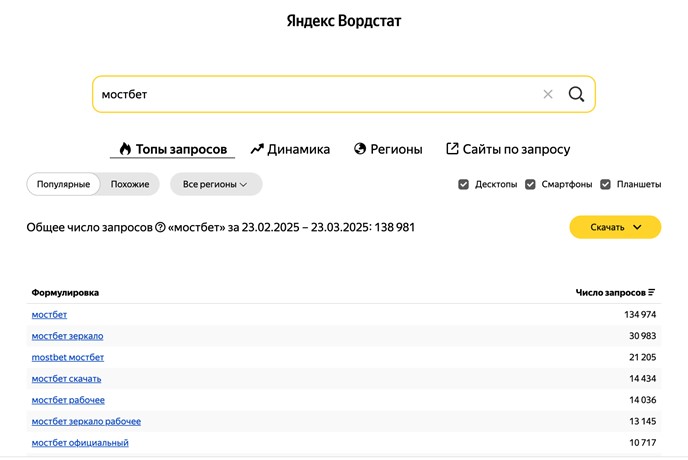Screen dimensions: 688x460
Task: Switch to Топы запросов tab
Action: 173,149
